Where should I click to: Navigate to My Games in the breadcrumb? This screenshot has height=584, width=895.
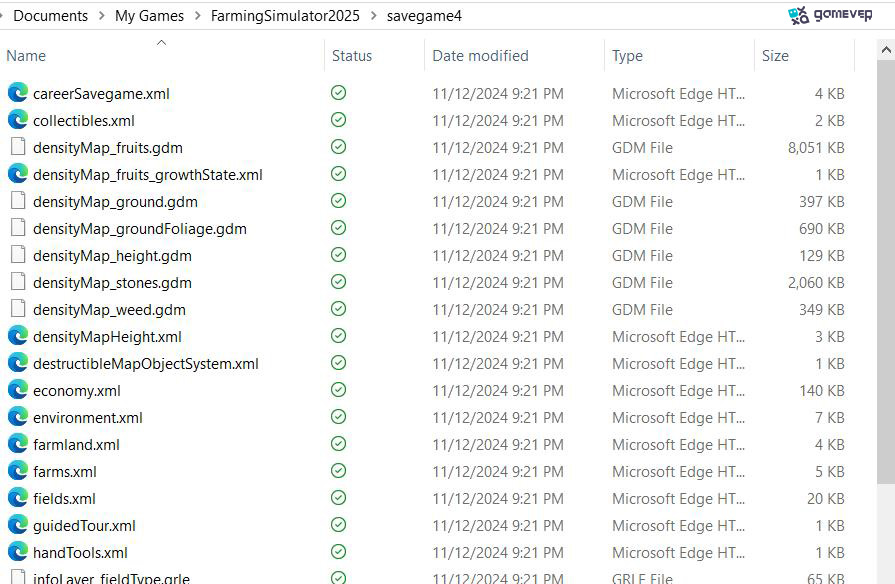[150, 16]
